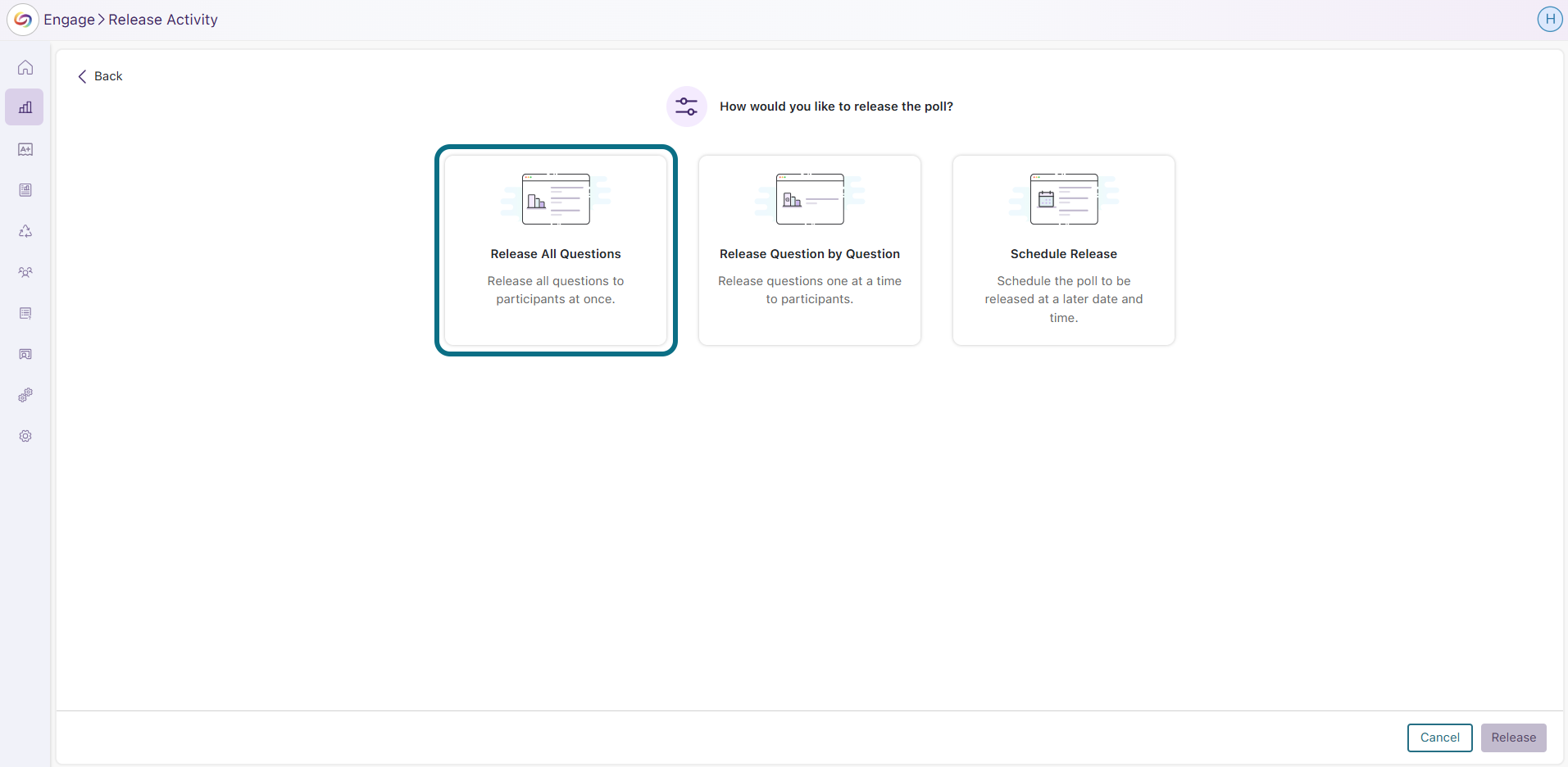The width and height of the screenshot is (1568, 767).
Task: Open the A+ grading icon in sidebar
Action: 25,149
